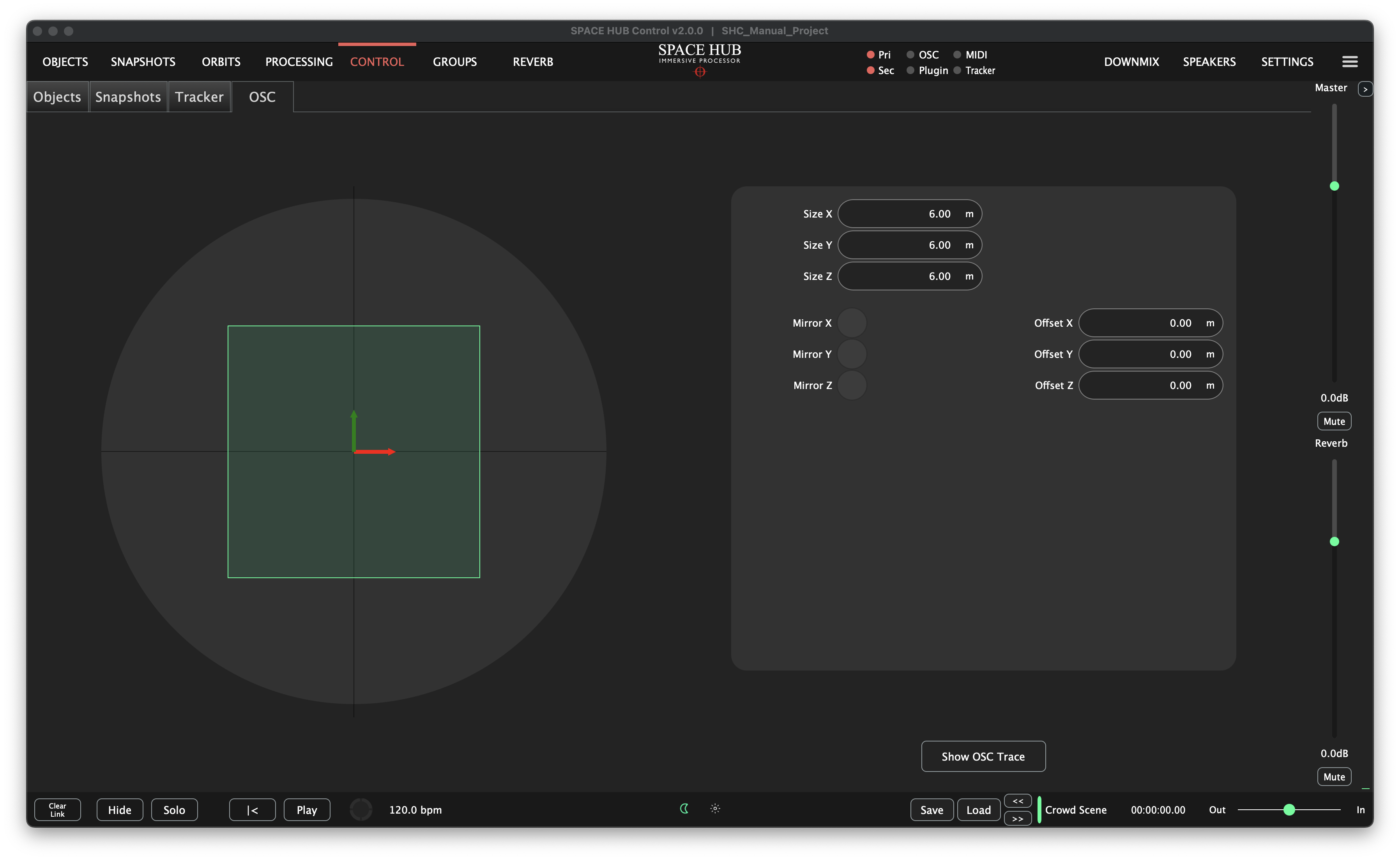Click the return-to-start |< button

tap(252, 809)
